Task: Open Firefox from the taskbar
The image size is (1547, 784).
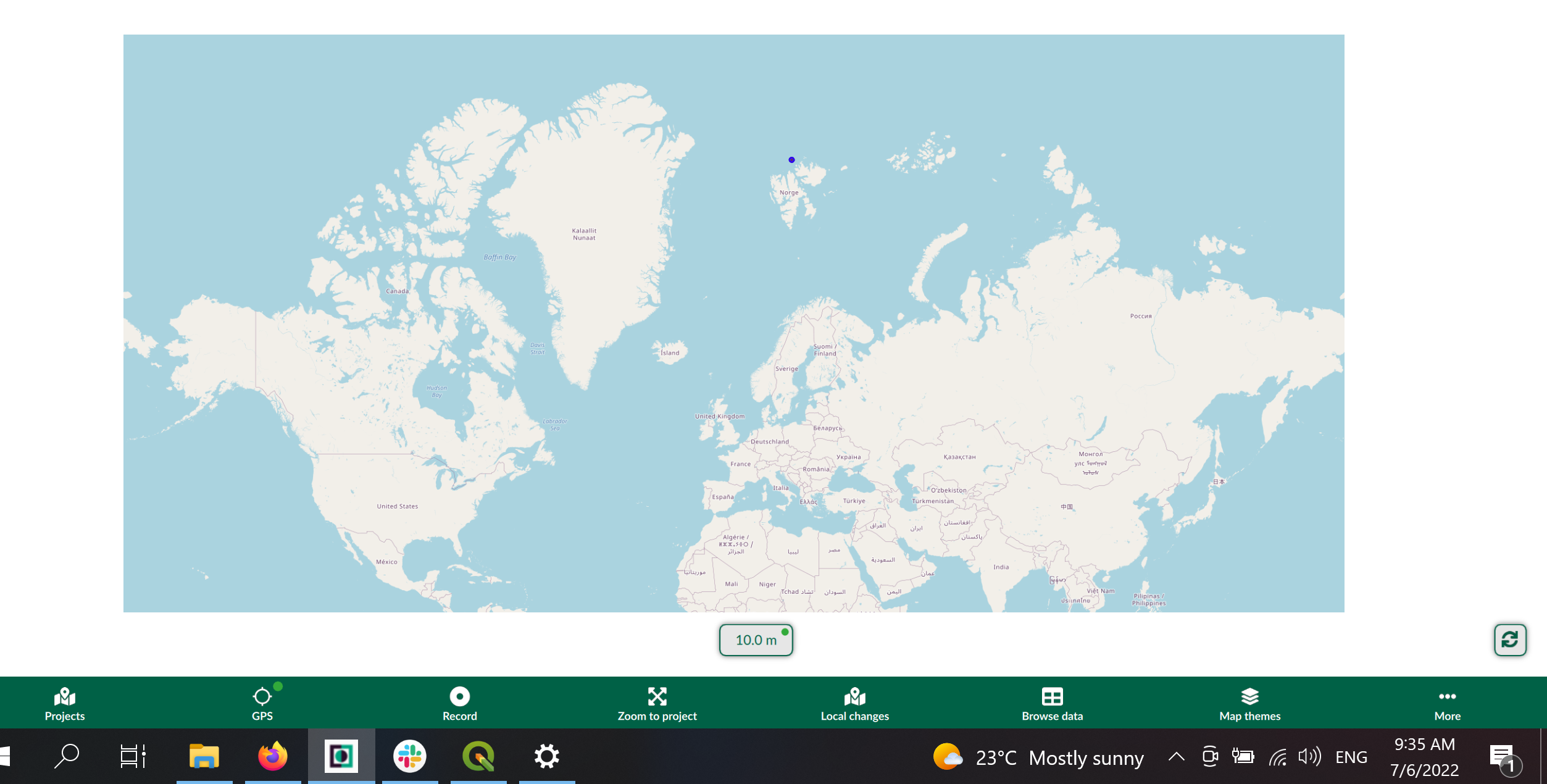Action: coord(273,756)
